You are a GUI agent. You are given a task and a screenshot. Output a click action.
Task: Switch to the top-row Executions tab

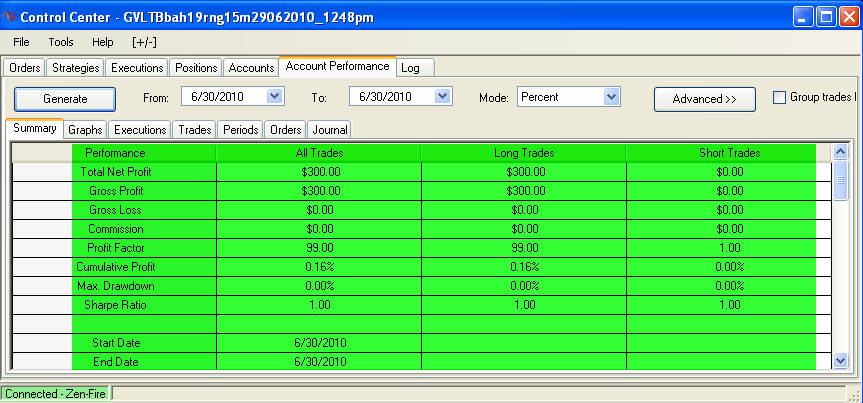tap(137, 68)
